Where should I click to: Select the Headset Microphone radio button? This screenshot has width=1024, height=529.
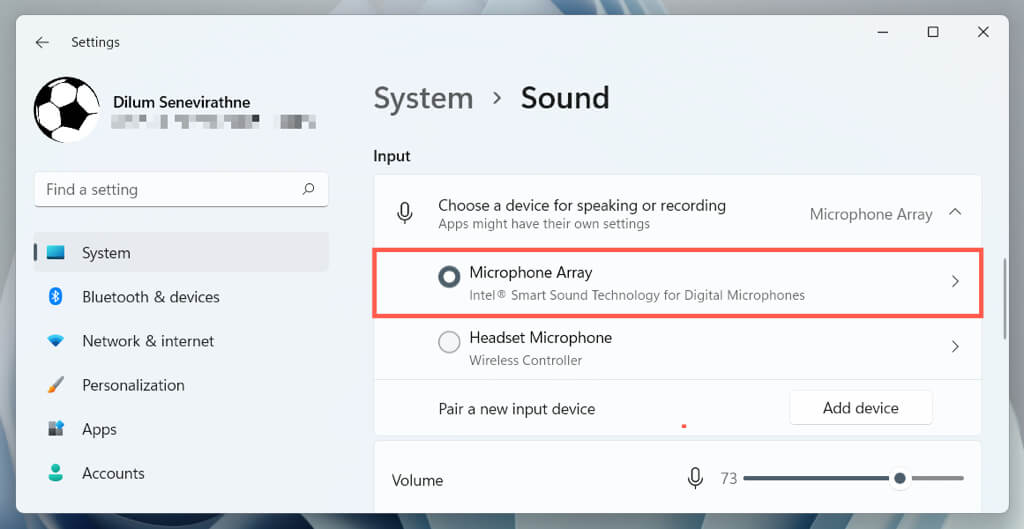coord(450,342)
